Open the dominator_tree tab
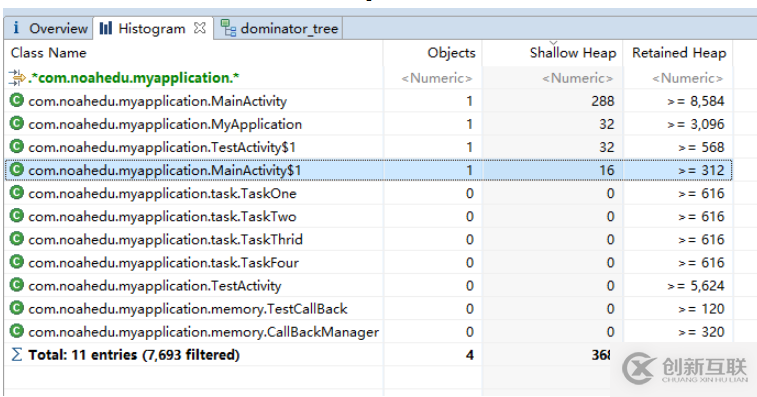Image resolution: width=757 pixels, height=397 pixels. click(x=279, y=28)
